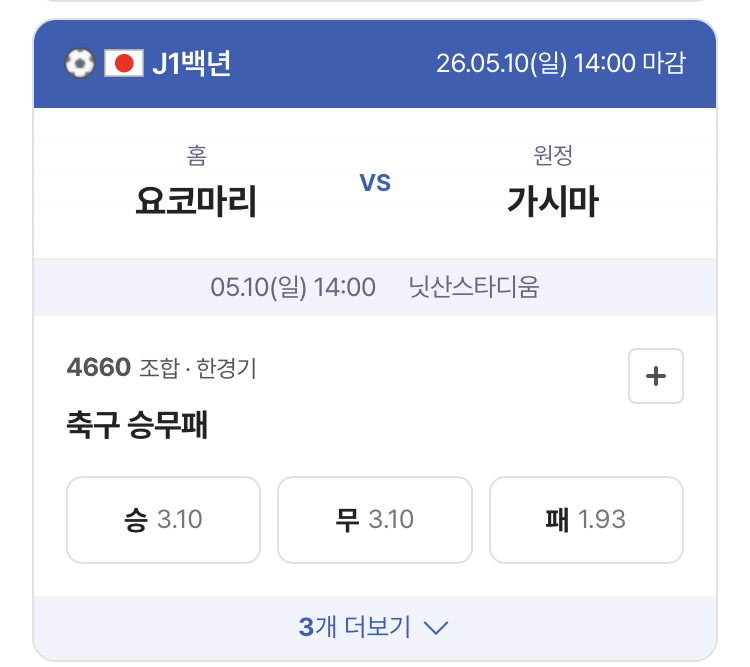Select the 패 1.93 odds option
Viewport: 750px width, 667px height.
coord(586,520)
